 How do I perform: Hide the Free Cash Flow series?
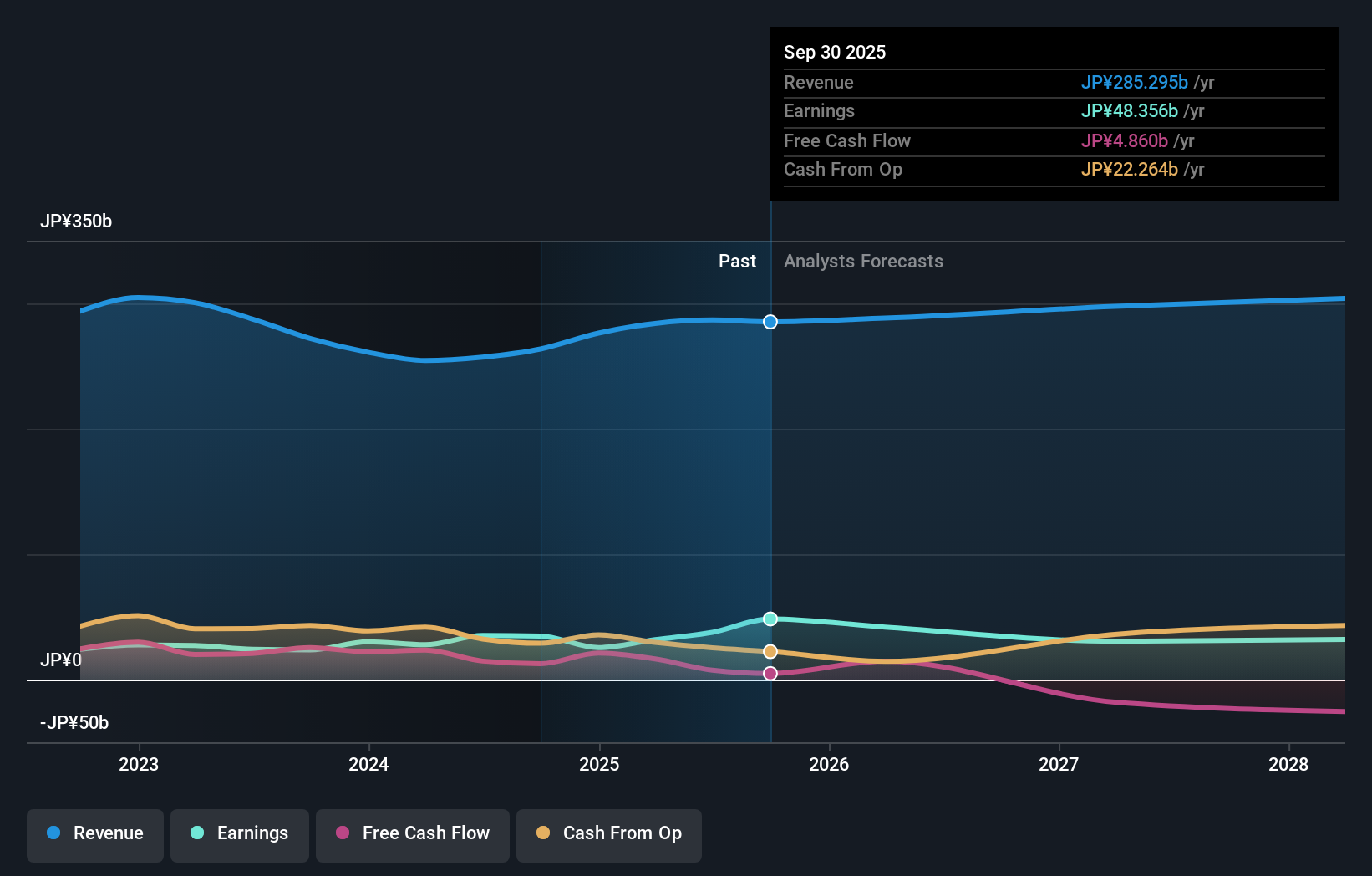pyautogui.click(x=412, y=833)
